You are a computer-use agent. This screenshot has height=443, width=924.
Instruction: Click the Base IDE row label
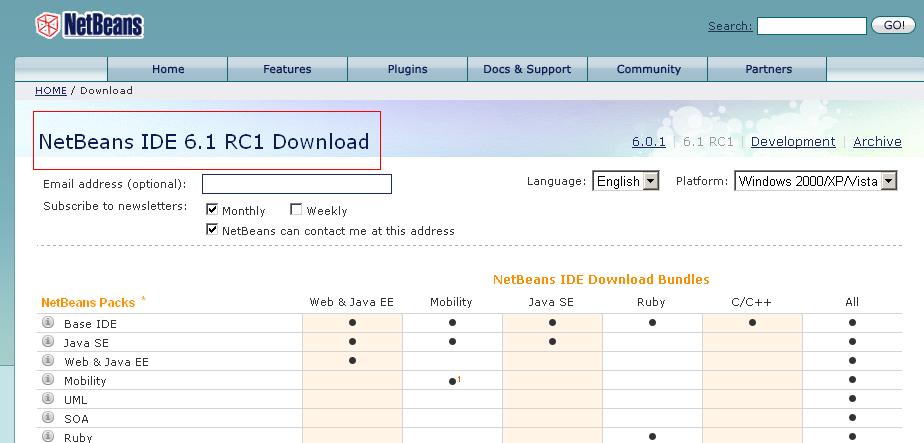tap(90, 324)
